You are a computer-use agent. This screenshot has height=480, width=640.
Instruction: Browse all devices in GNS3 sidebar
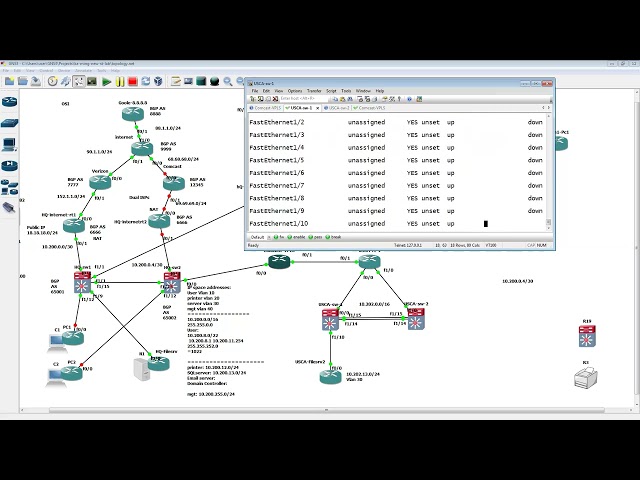[x=9, y=187]
